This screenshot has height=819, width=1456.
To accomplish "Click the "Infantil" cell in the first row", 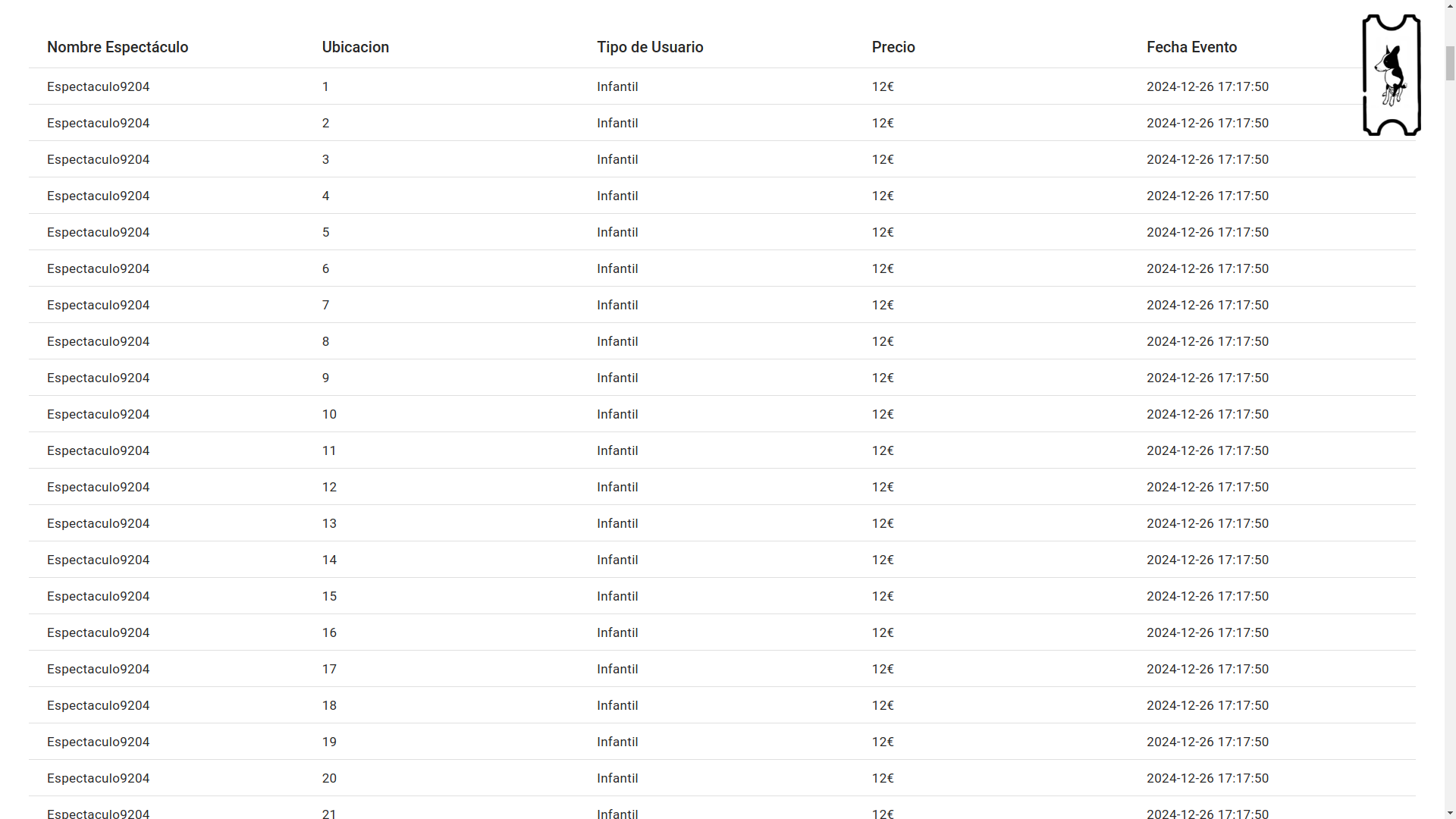I will [x=617, y=86].
